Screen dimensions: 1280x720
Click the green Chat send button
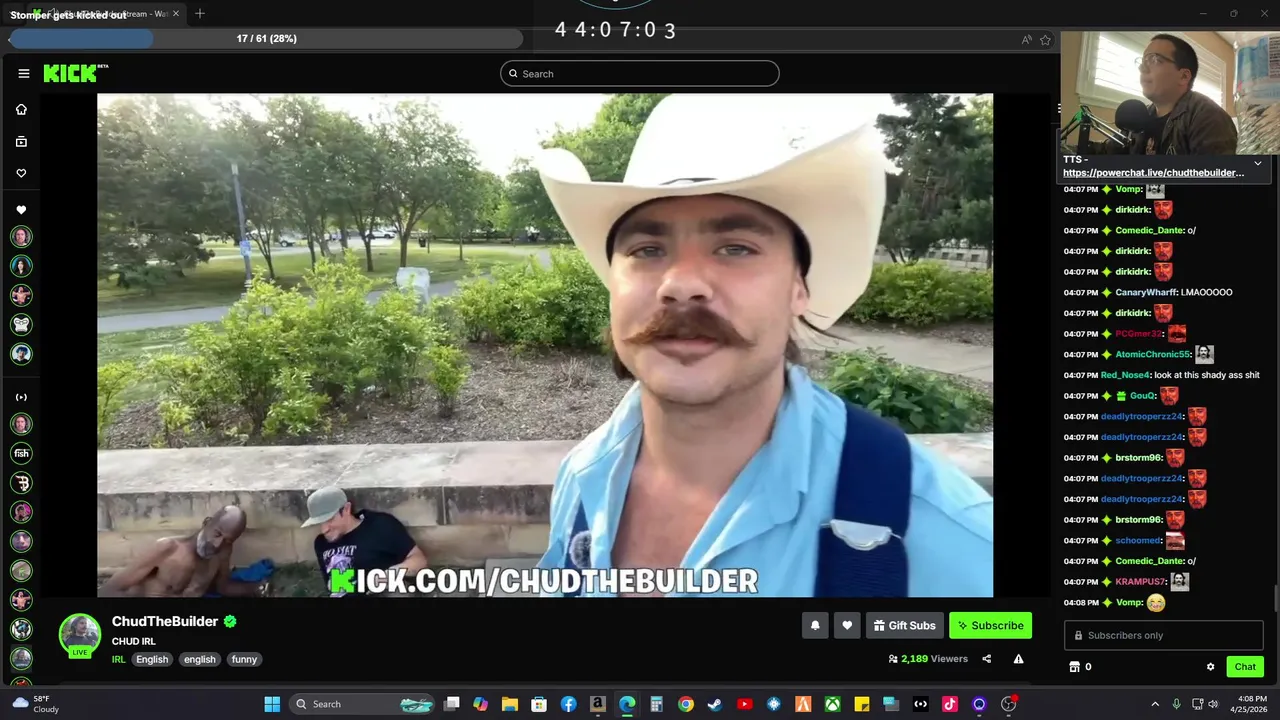point(1245,667)
